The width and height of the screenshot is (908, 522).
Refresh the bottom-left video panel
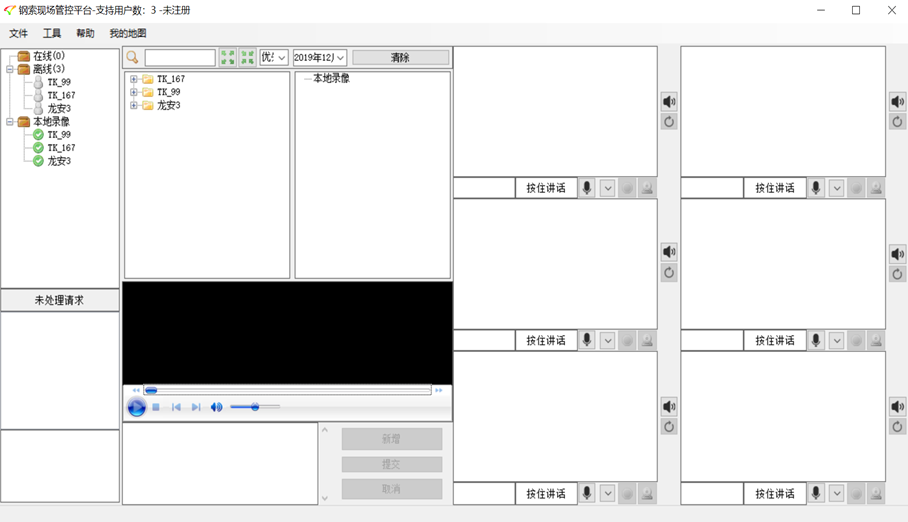point(669,427)
